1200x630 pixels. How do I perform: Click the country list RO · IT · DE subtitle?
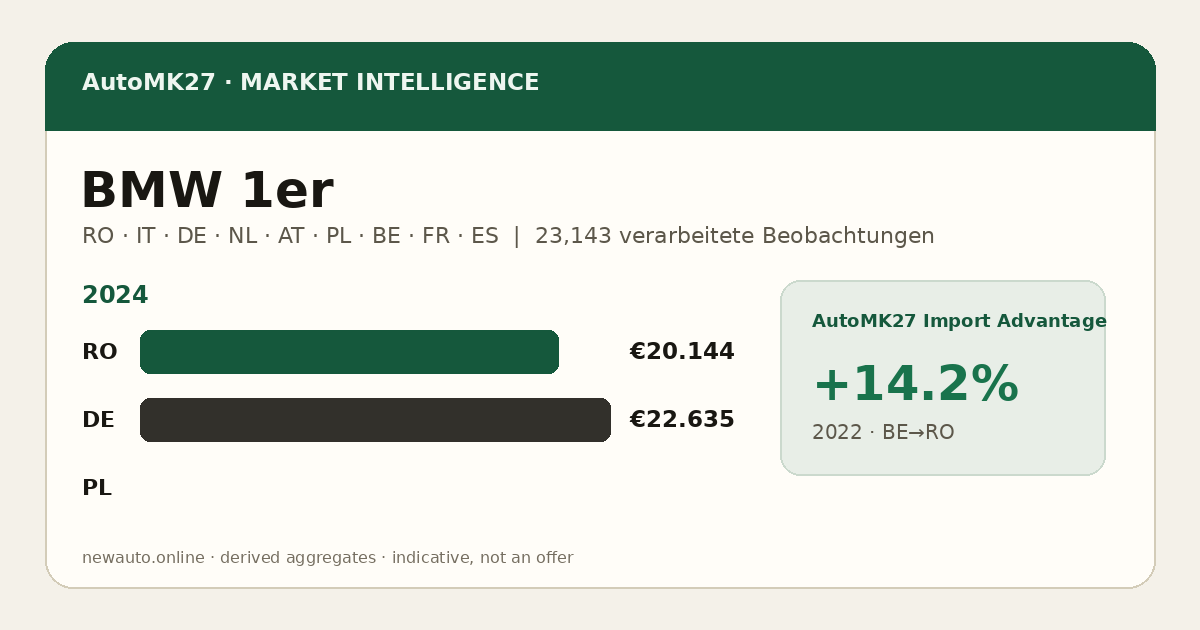[290, 236]
